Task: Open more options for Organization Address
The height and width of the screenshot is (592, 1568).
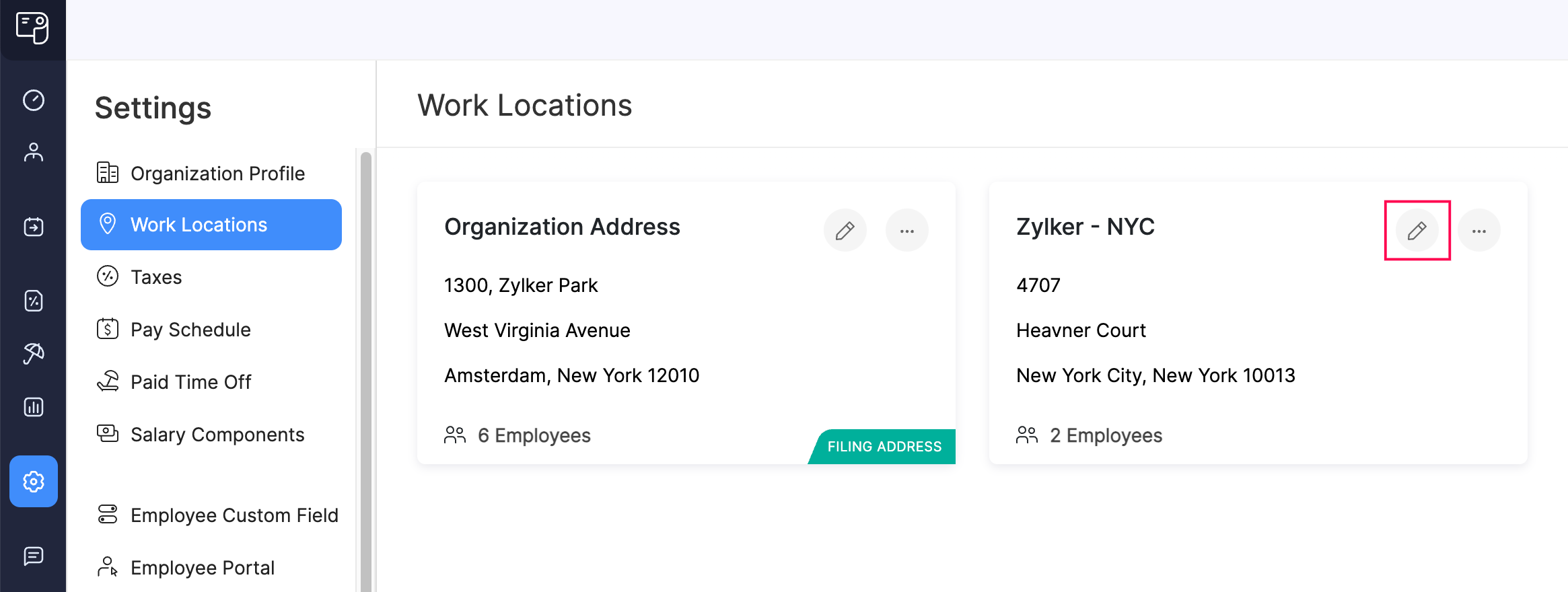Action: [906, 231]
